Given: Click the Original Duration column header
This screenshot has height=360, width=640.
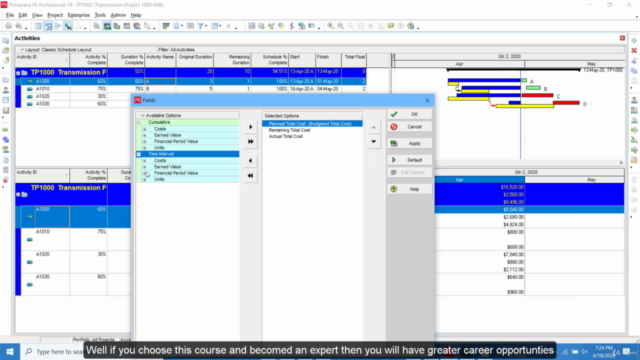Looking at the screenshot, I should point(195,60).
